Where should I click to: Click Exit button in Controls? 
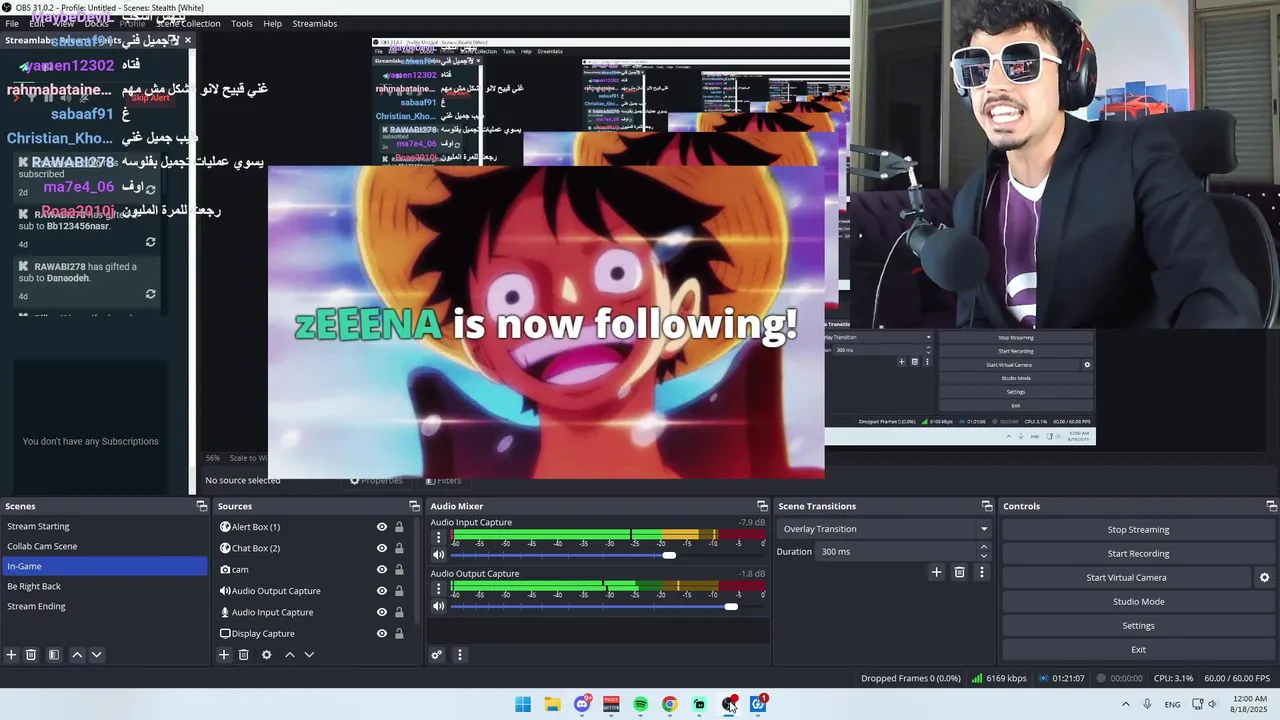pos(1138,650)
